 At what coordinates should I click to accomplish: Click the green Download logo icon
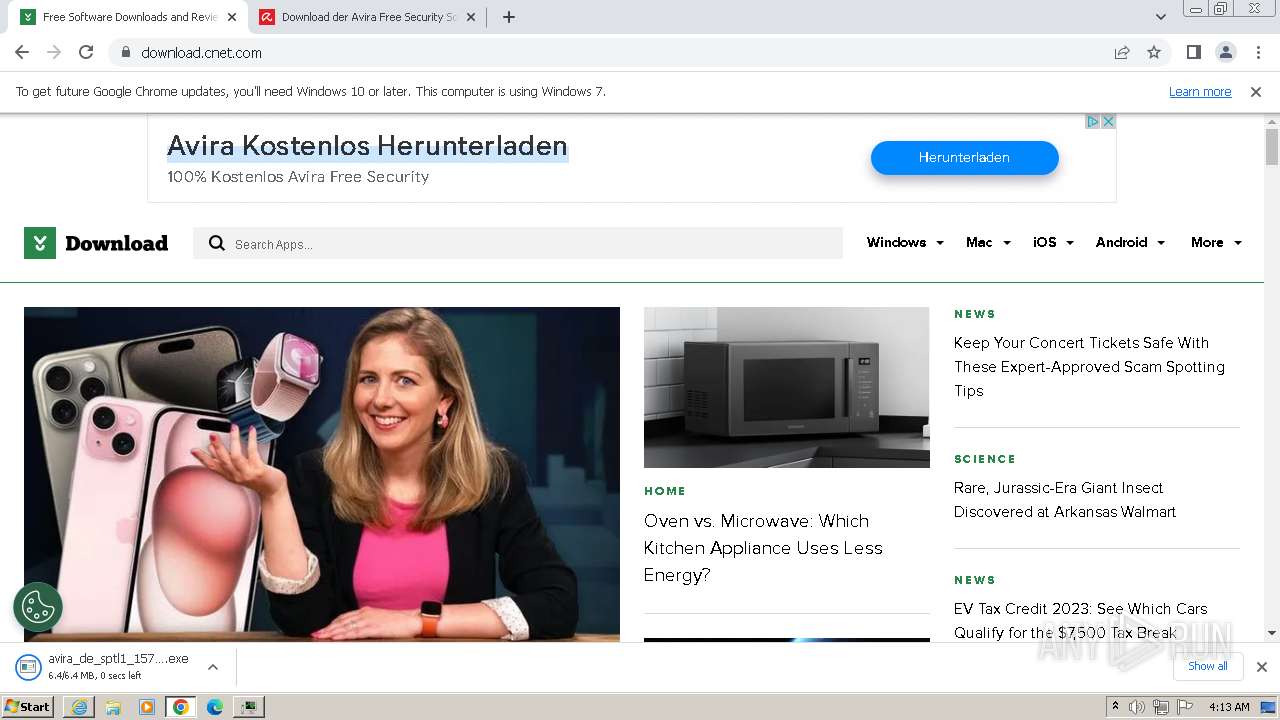[x=40, y=243]
